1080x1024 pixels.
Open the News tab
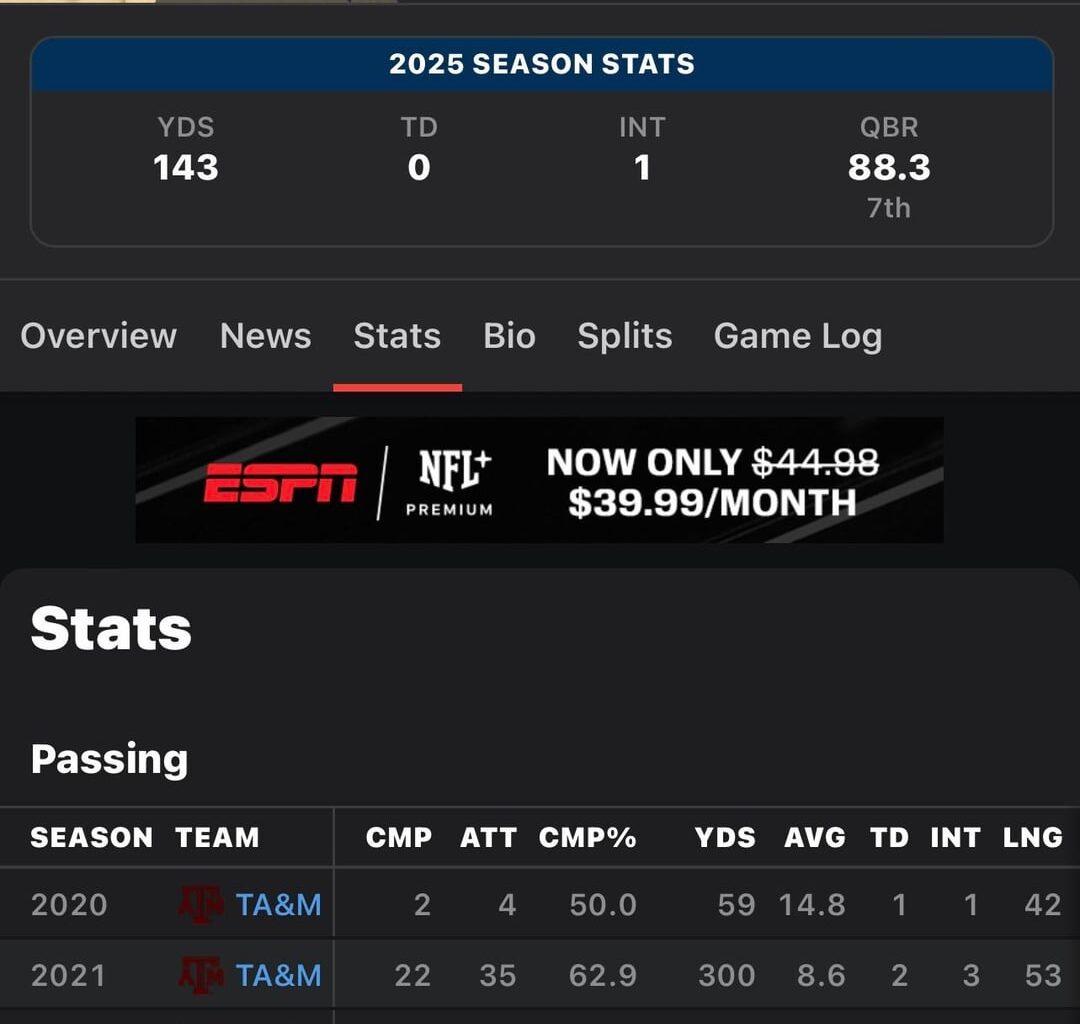coord(265,336)
